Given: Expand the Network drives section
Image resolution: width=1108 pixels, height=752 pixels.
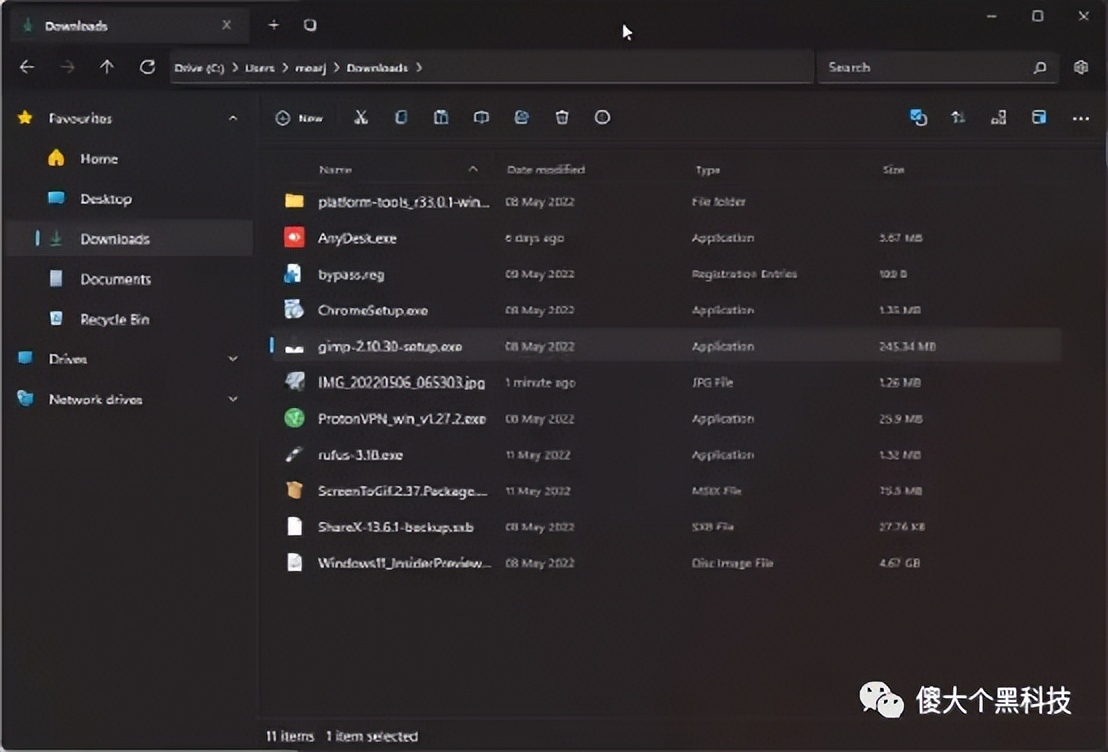Looking at the screenshot, I should tap(233, 399).
